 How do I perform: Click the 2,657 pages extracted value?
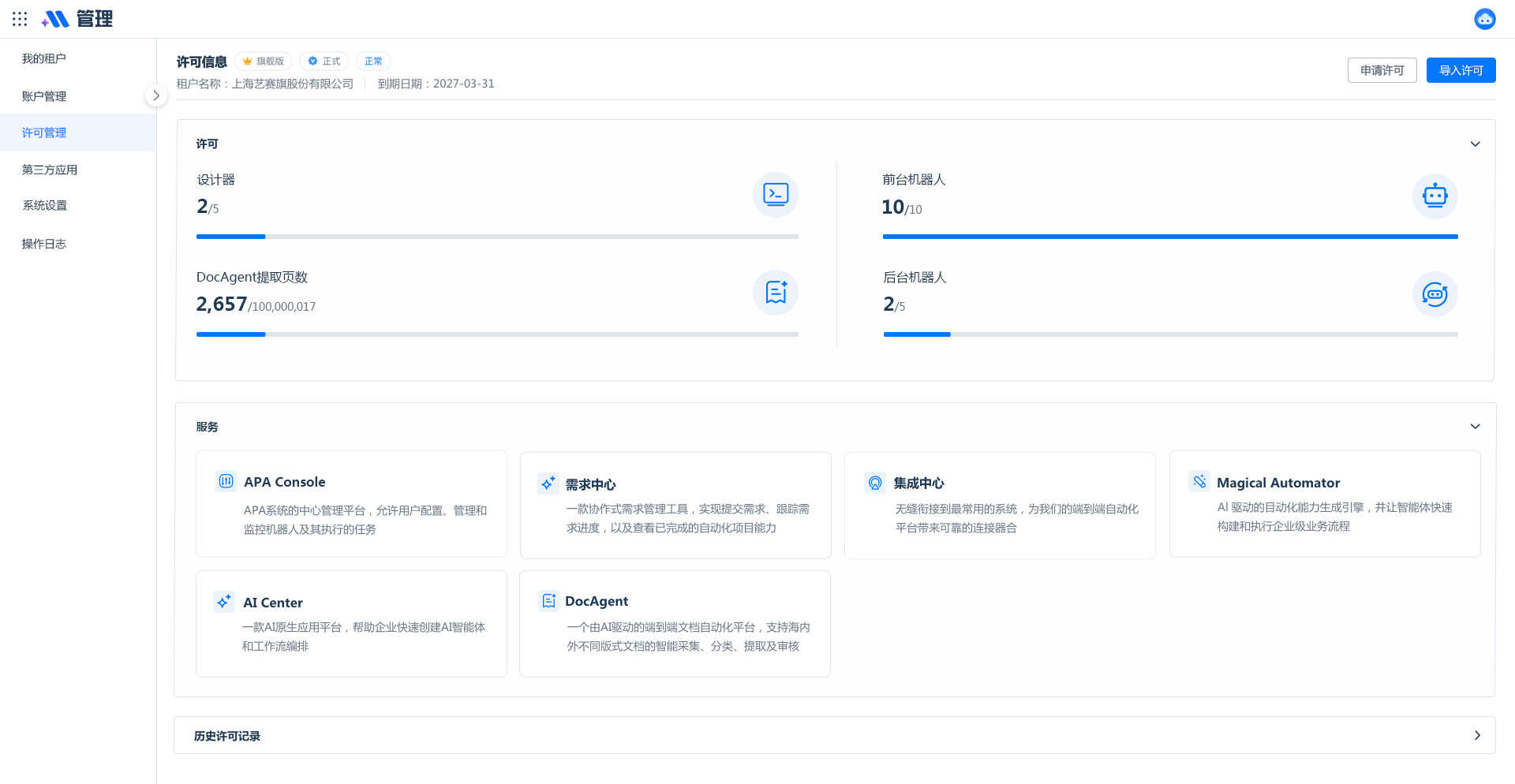tap(222, 304)
